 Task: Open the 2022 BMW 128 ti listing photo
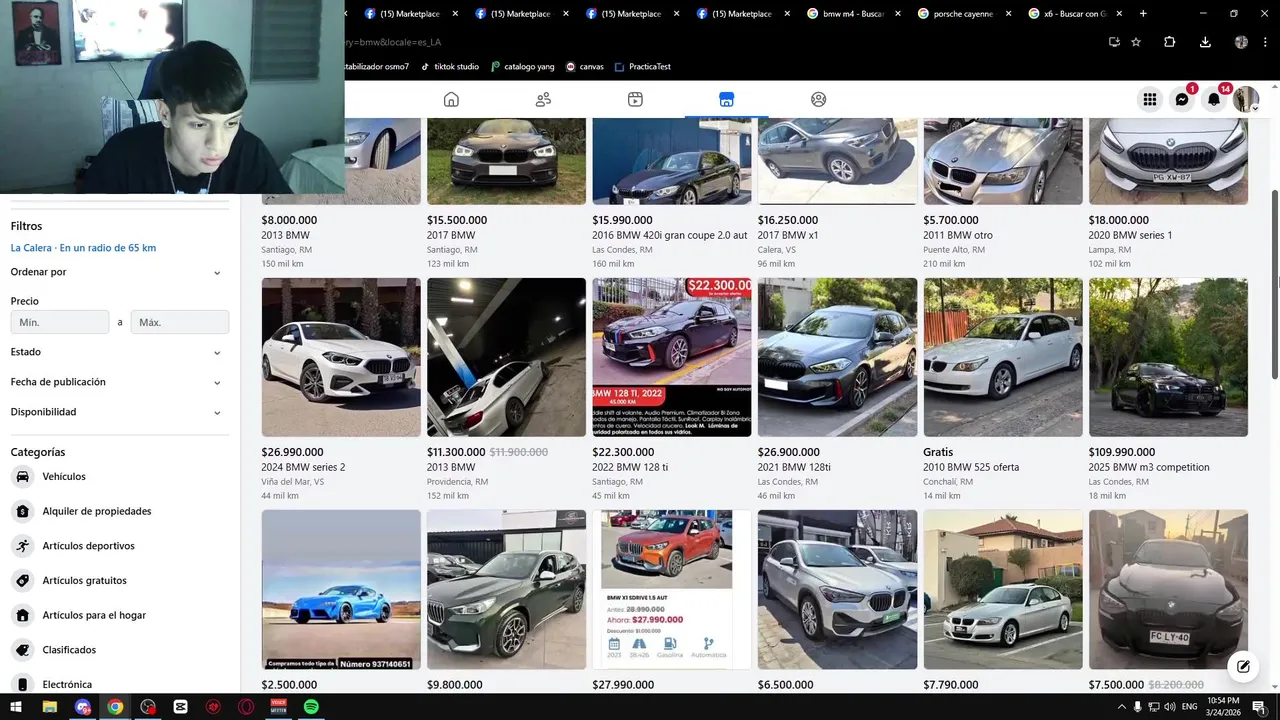tap(672, 357)
